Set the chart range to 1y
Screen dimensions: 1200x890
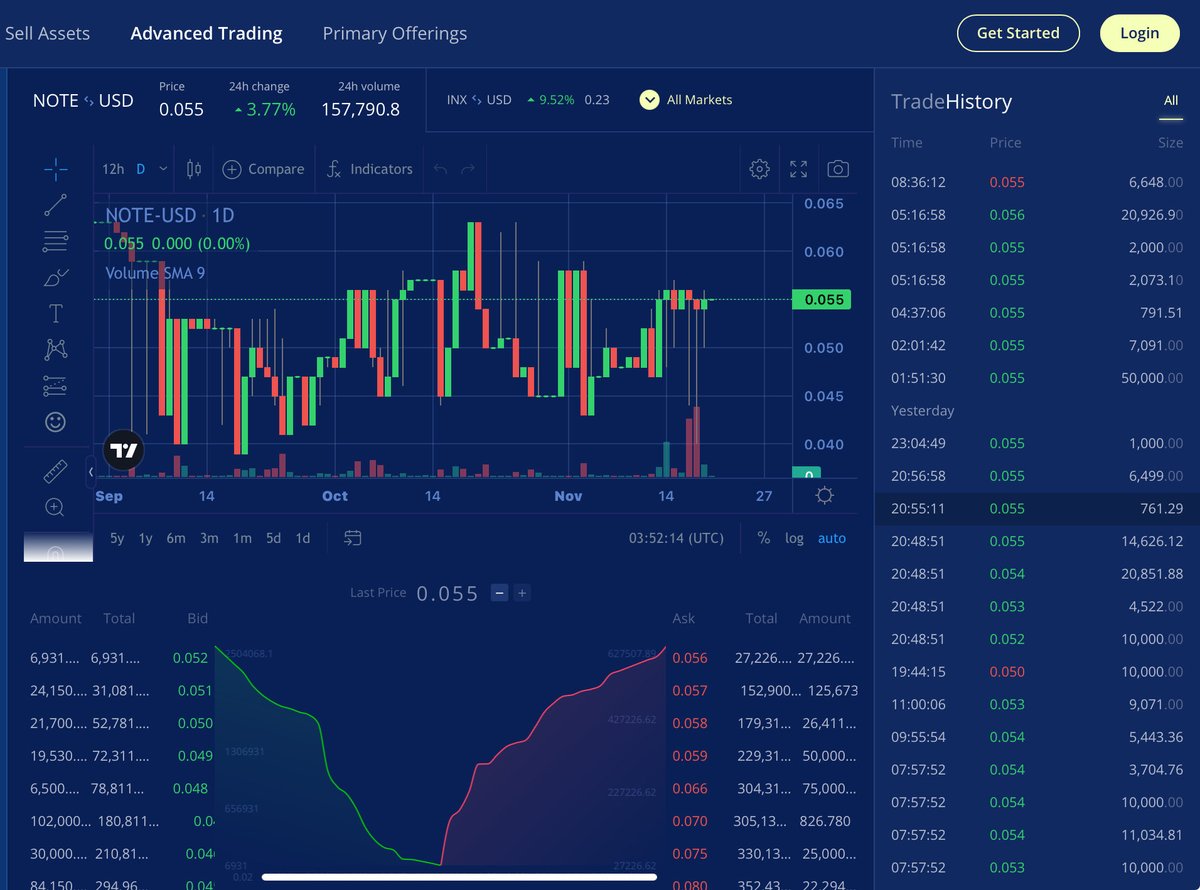tap(146, 538)
